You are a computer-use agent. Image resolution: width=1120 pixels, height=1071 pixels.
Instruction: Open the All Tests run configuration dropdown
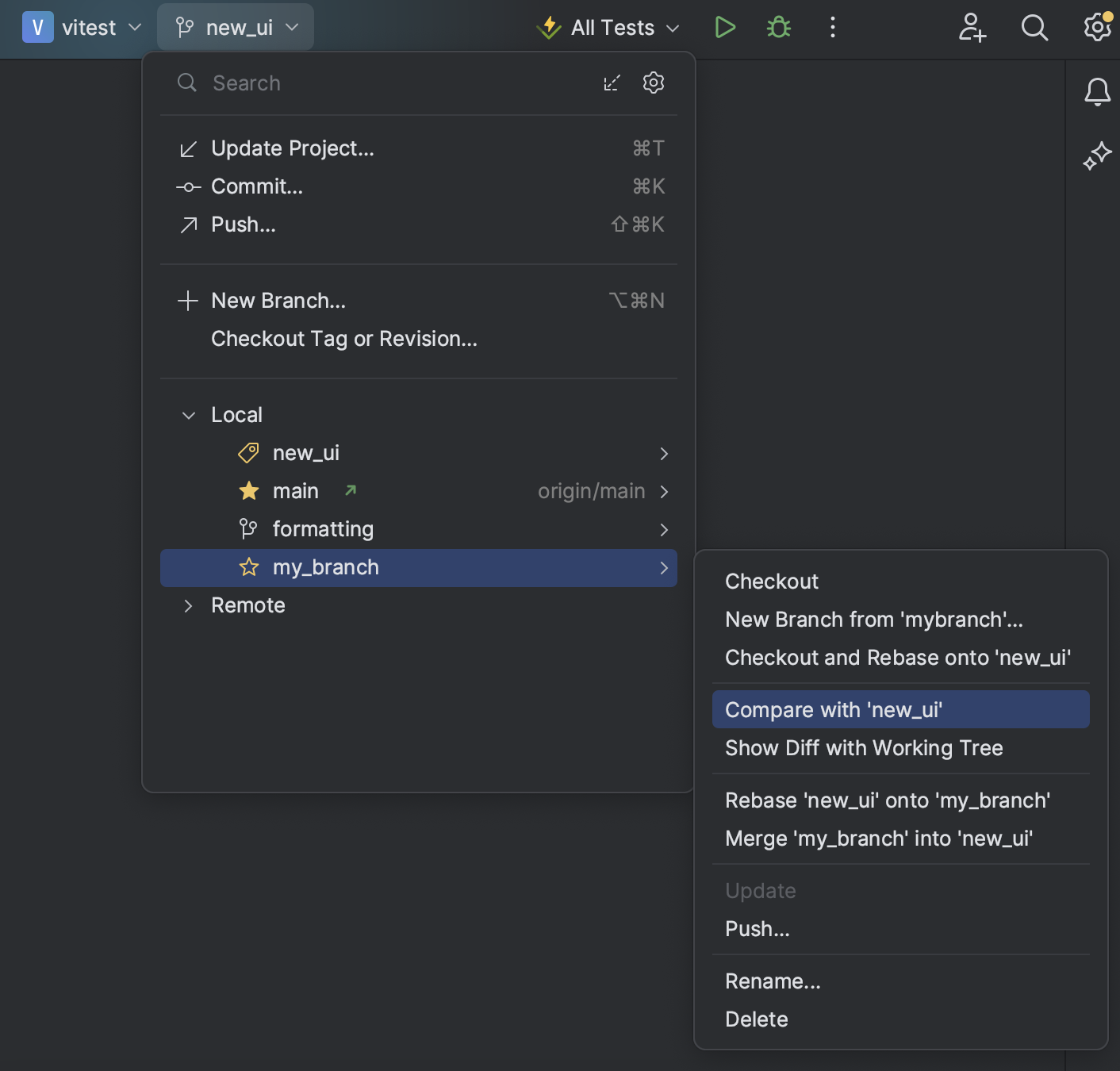608,27
